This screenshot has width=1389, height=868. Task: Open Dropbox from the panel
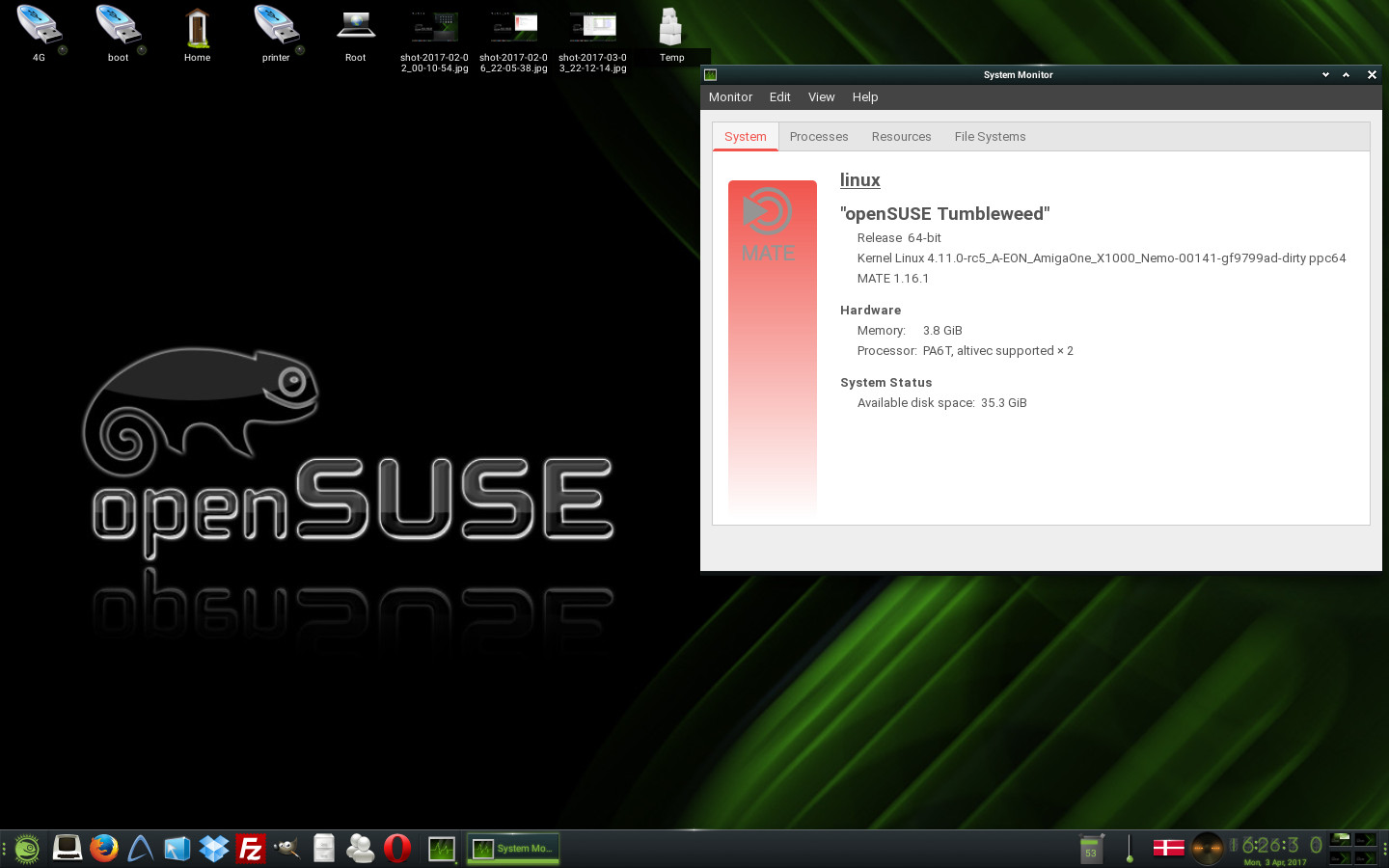[x=214, y=848]
